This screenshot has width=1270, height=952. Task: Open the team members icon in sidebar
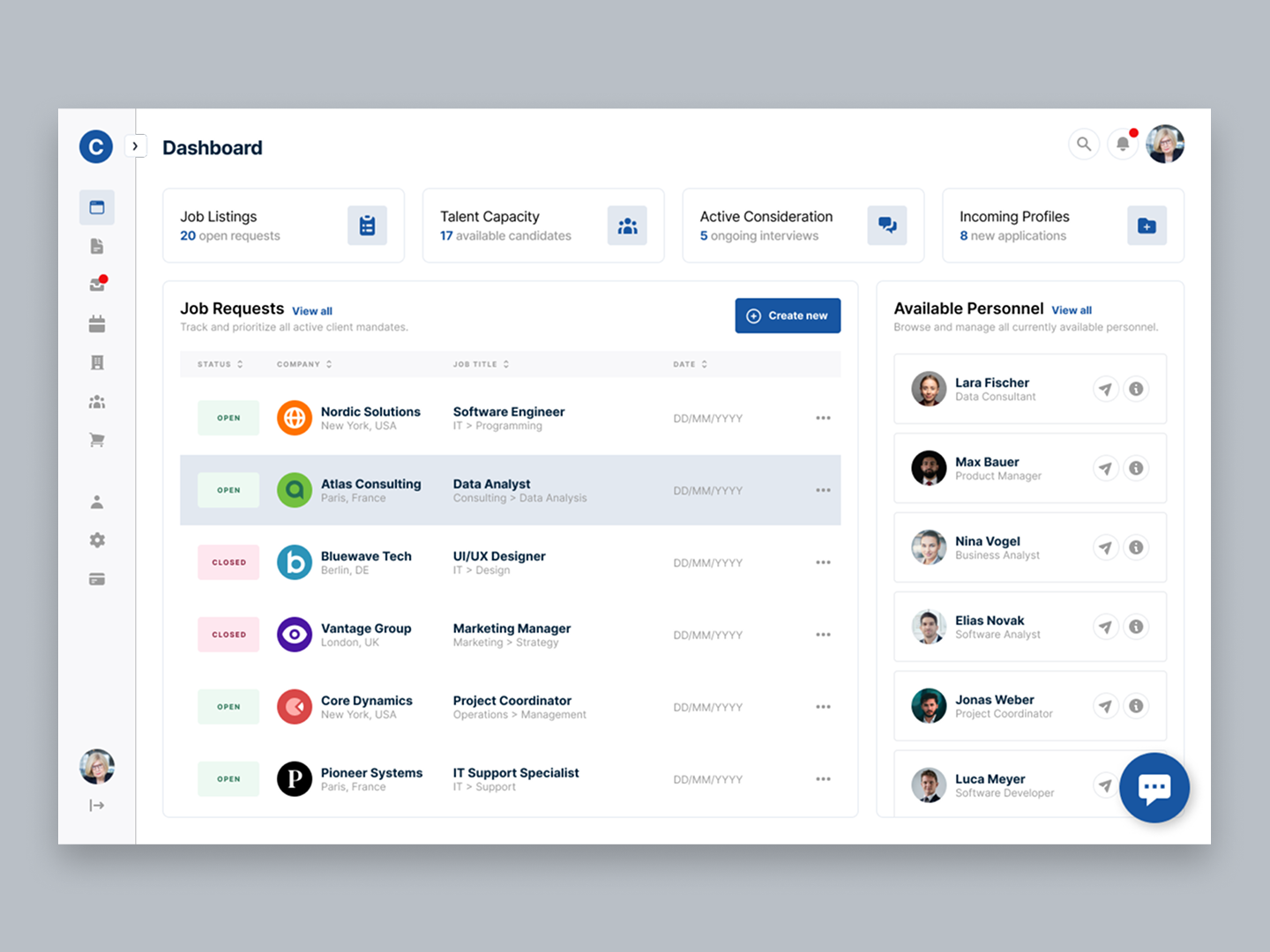(96, 401)
